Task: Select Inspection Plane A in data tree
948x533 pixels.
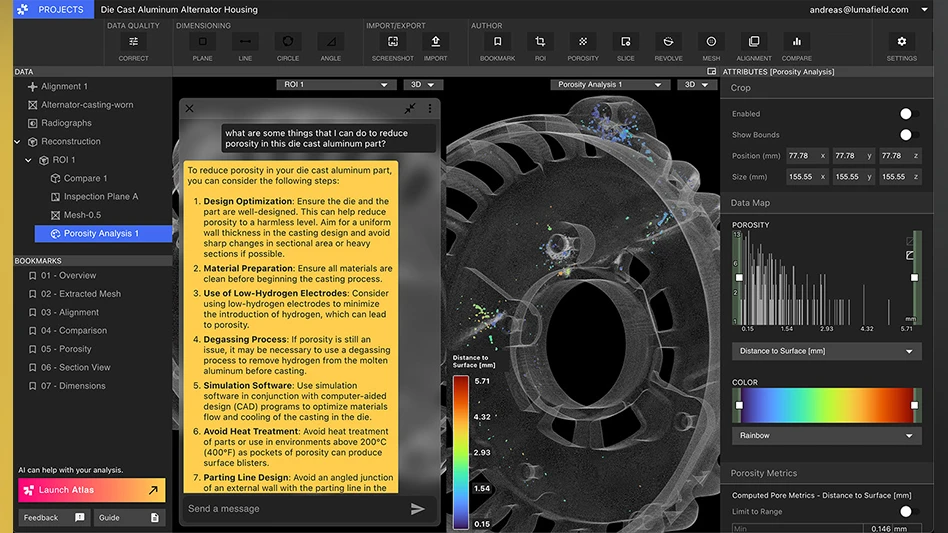Action: 101,197
